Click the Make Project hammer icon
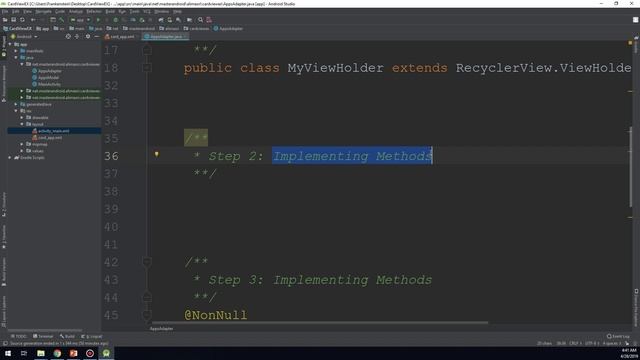 coord(62,20)
